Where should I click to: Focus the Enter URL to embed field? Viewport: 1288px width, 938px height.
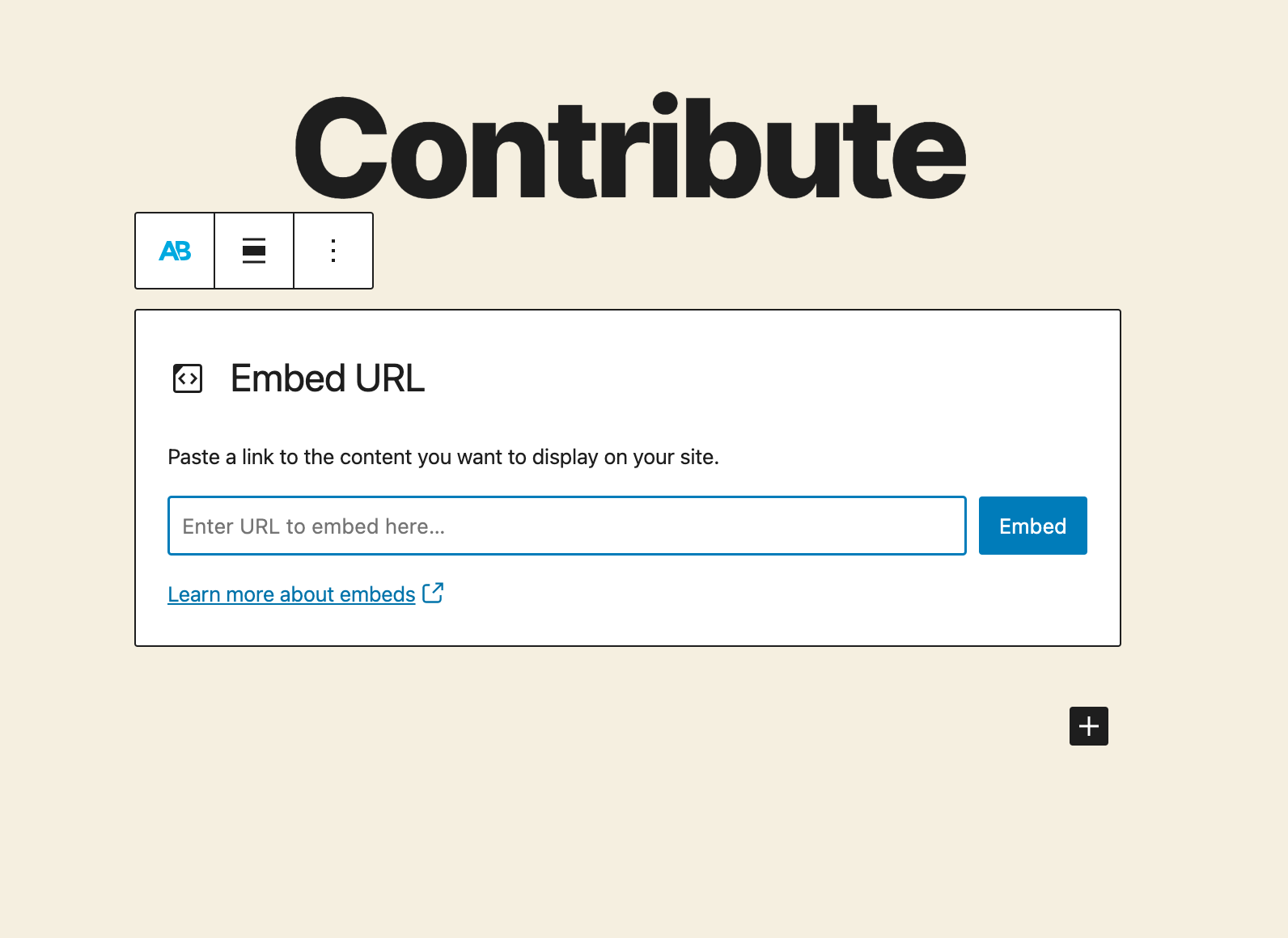(x=566, y=526)
